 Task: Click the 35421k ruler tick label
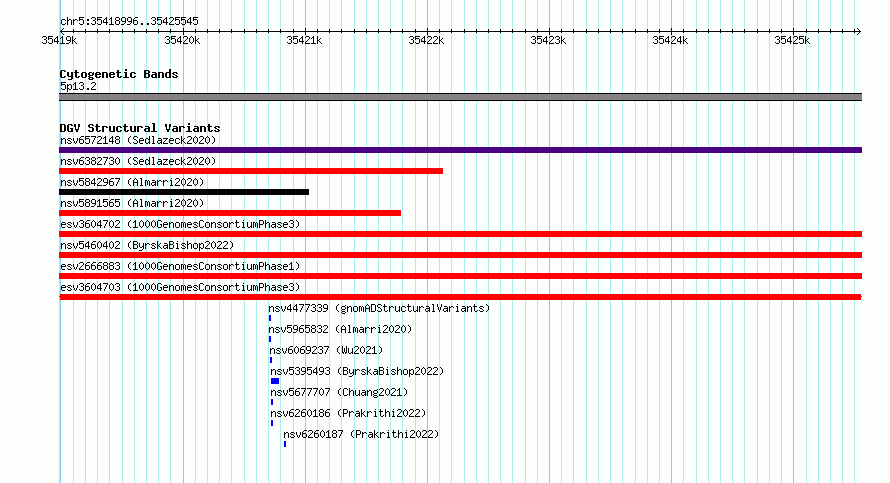[x=304, y=40]
